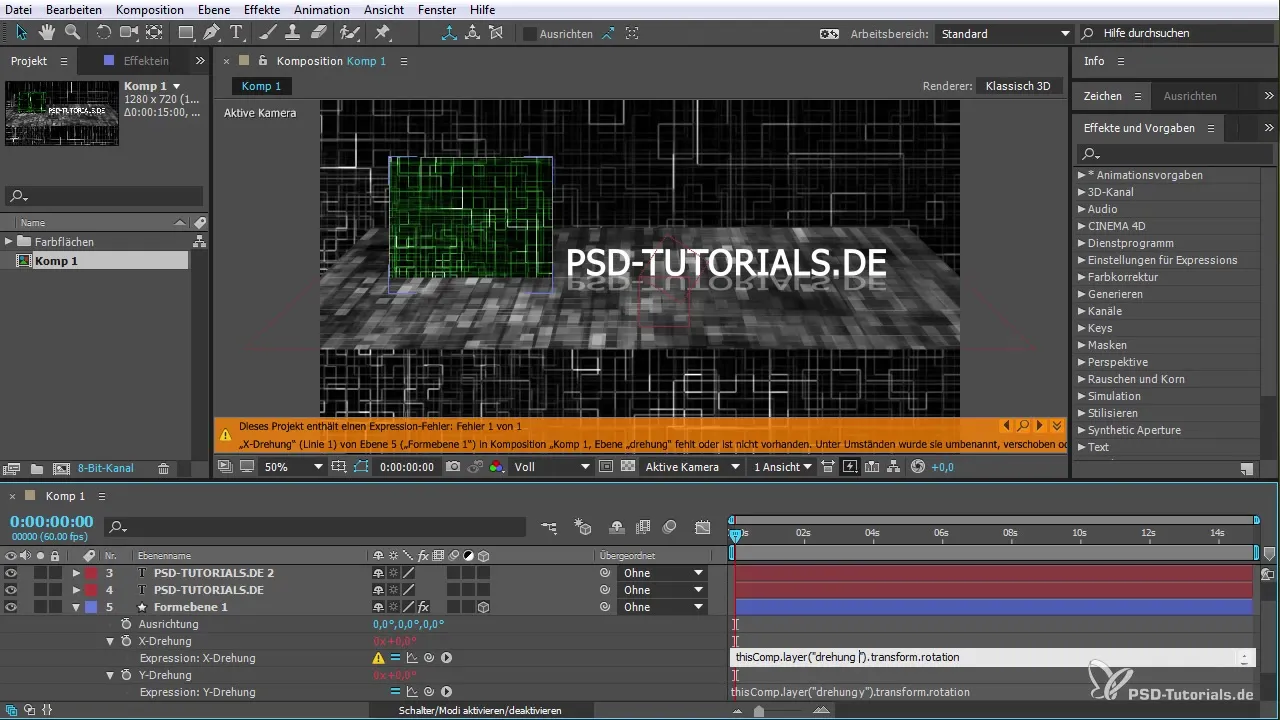Open the Effekte menu
This screenshot has width=1280, height=720.
click(262, 10)
